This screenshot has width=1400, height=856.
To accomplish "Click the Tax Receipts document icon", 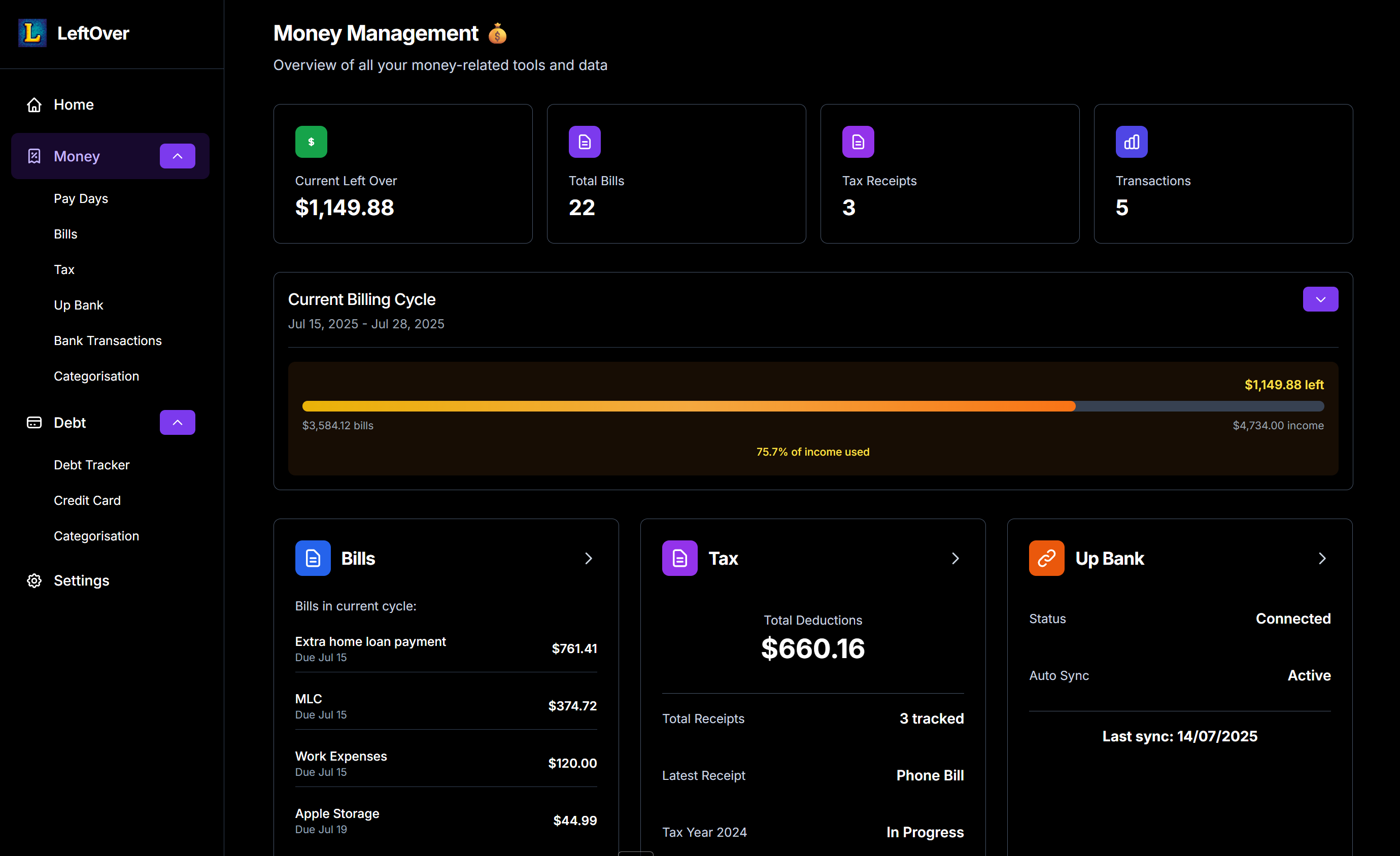I will (x=858, y=142).
